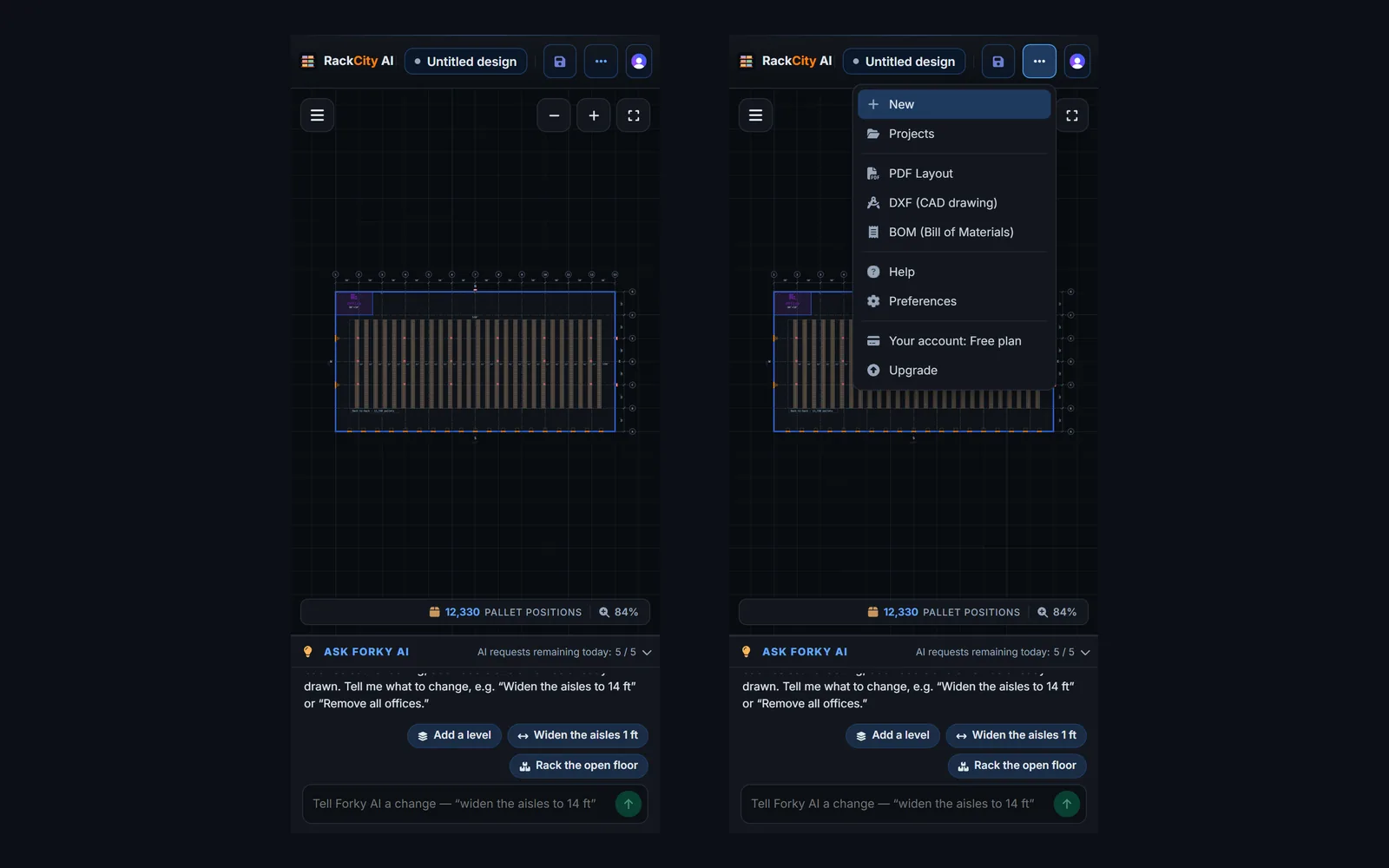Click Add a level chip in left panel
Viewport: 1389px width, 868px height.
click(x=454, y=735)
